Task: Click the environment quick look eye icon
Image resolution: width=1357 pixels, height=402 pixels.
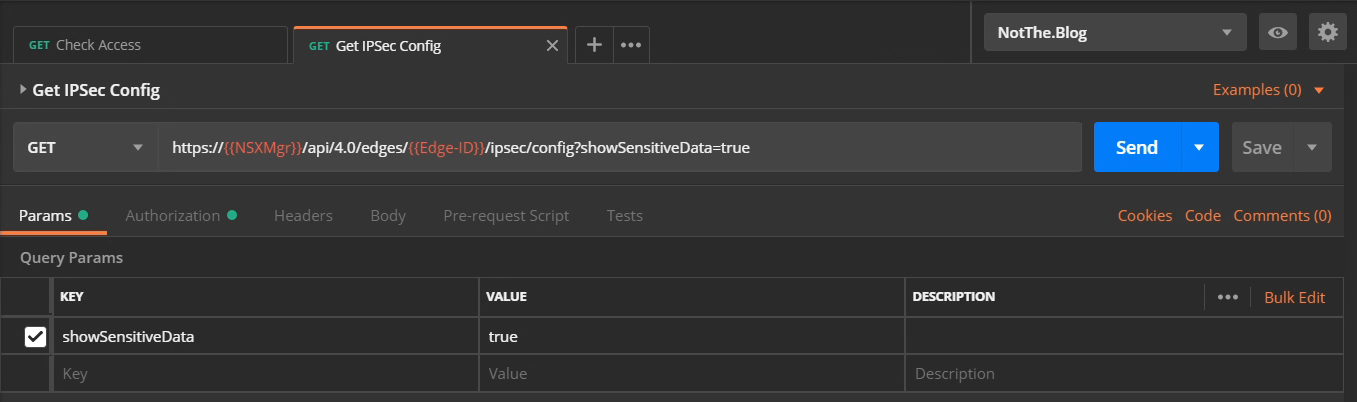Action: pos(1277,33)
